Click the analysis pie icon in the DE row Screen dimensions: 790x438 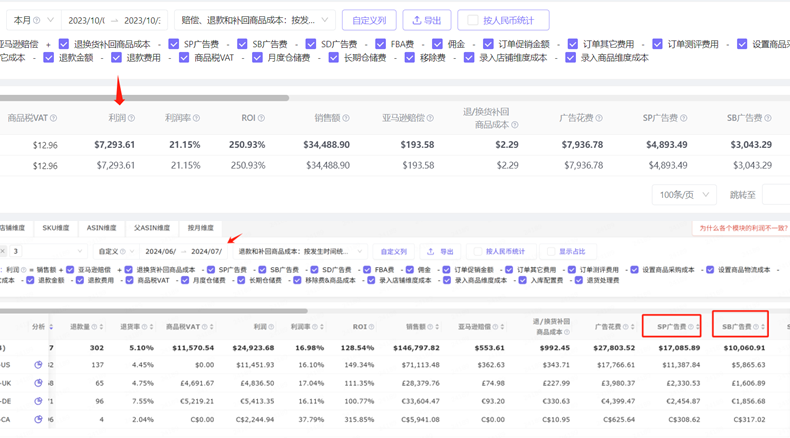point(39,401)
